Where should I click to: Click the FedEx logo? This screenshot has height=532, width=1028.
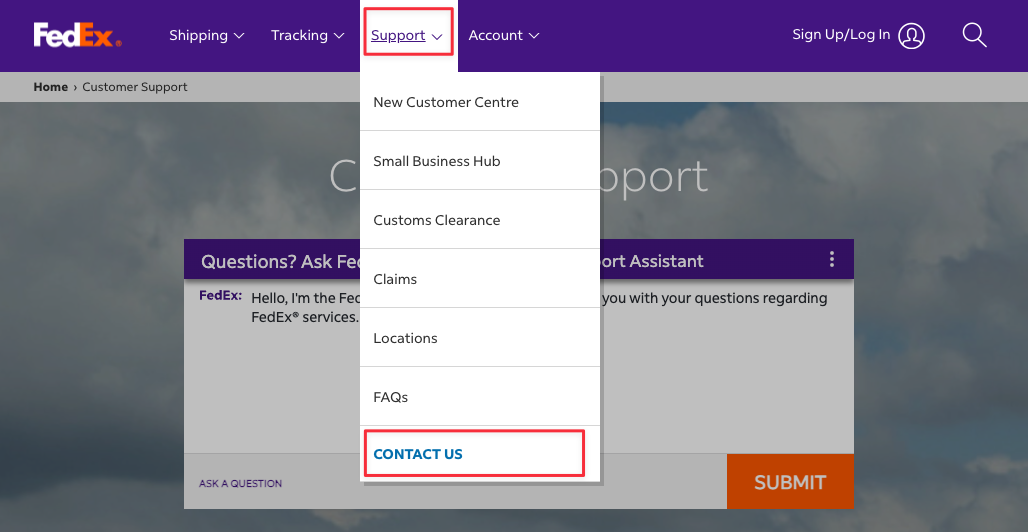pos(77,35)
